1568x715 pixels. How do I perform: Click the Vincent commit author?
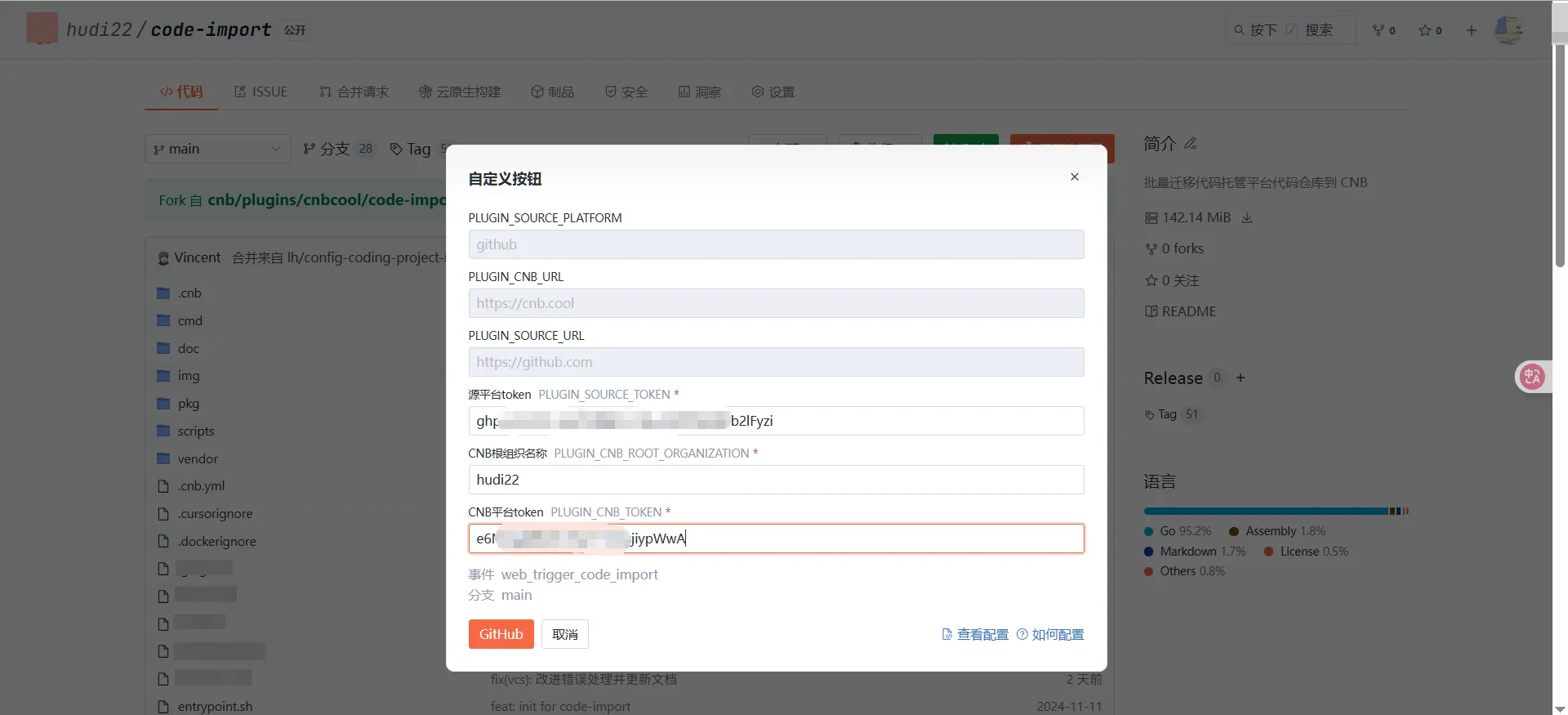coord(198,257)
